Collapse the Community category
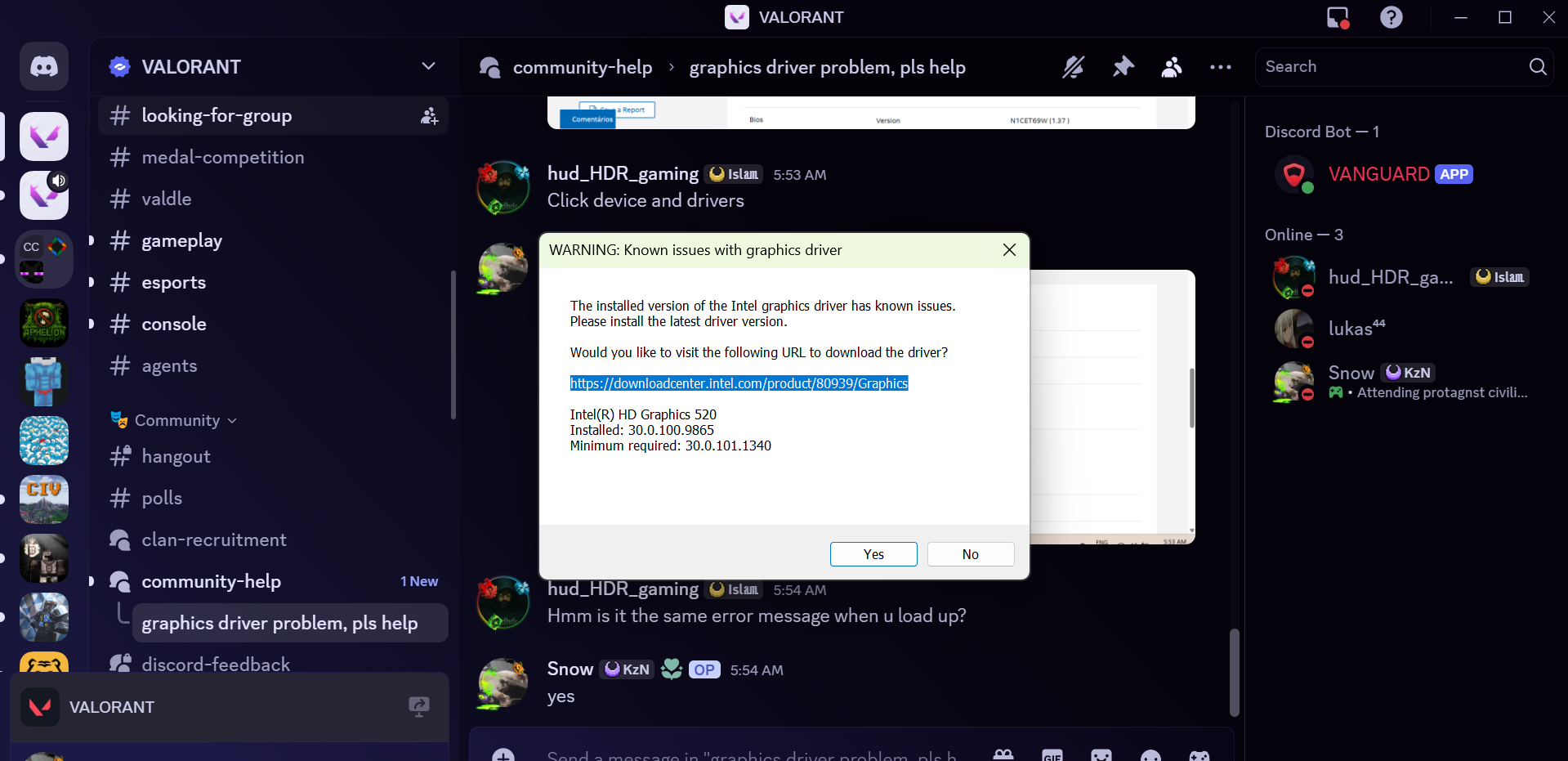 click(x=176, y=420)
